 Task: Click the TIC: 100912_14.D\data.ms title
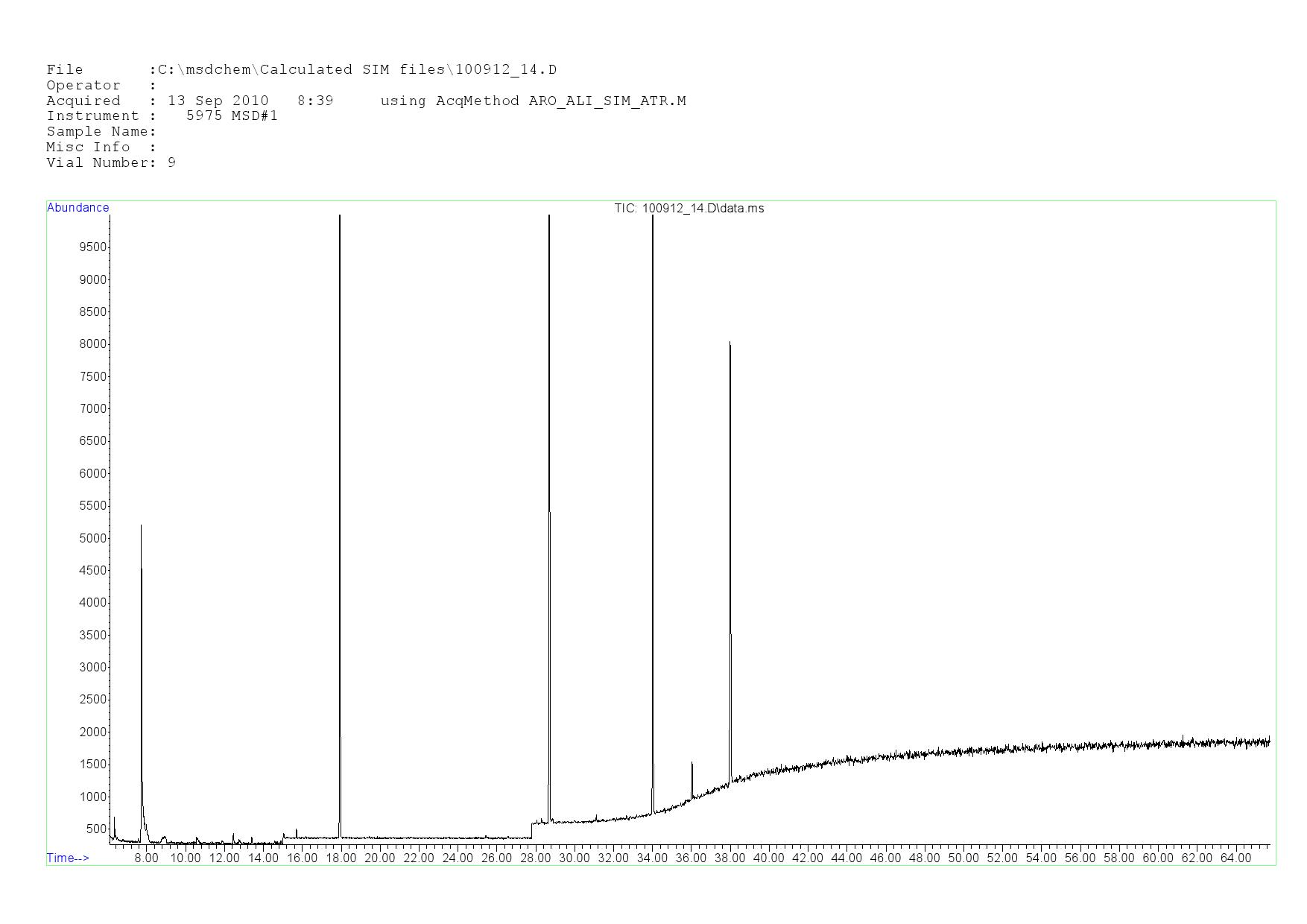pos(689,209)
